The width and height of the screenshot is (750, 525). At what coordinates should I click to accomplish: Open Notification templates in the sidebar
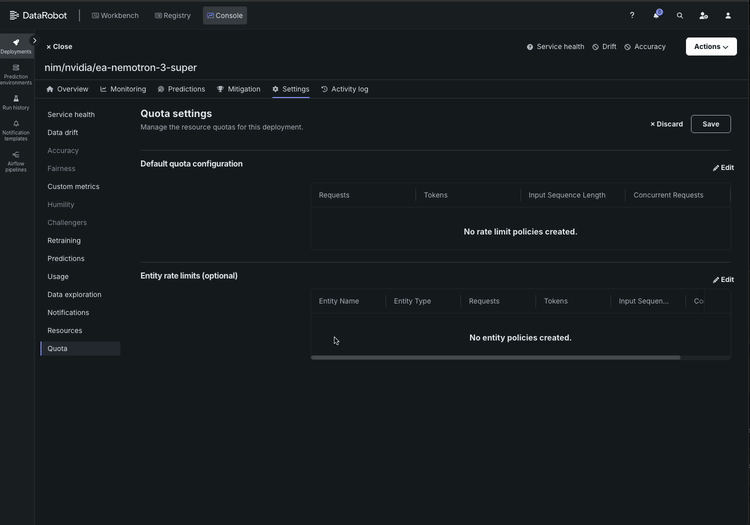click(16, 131)
